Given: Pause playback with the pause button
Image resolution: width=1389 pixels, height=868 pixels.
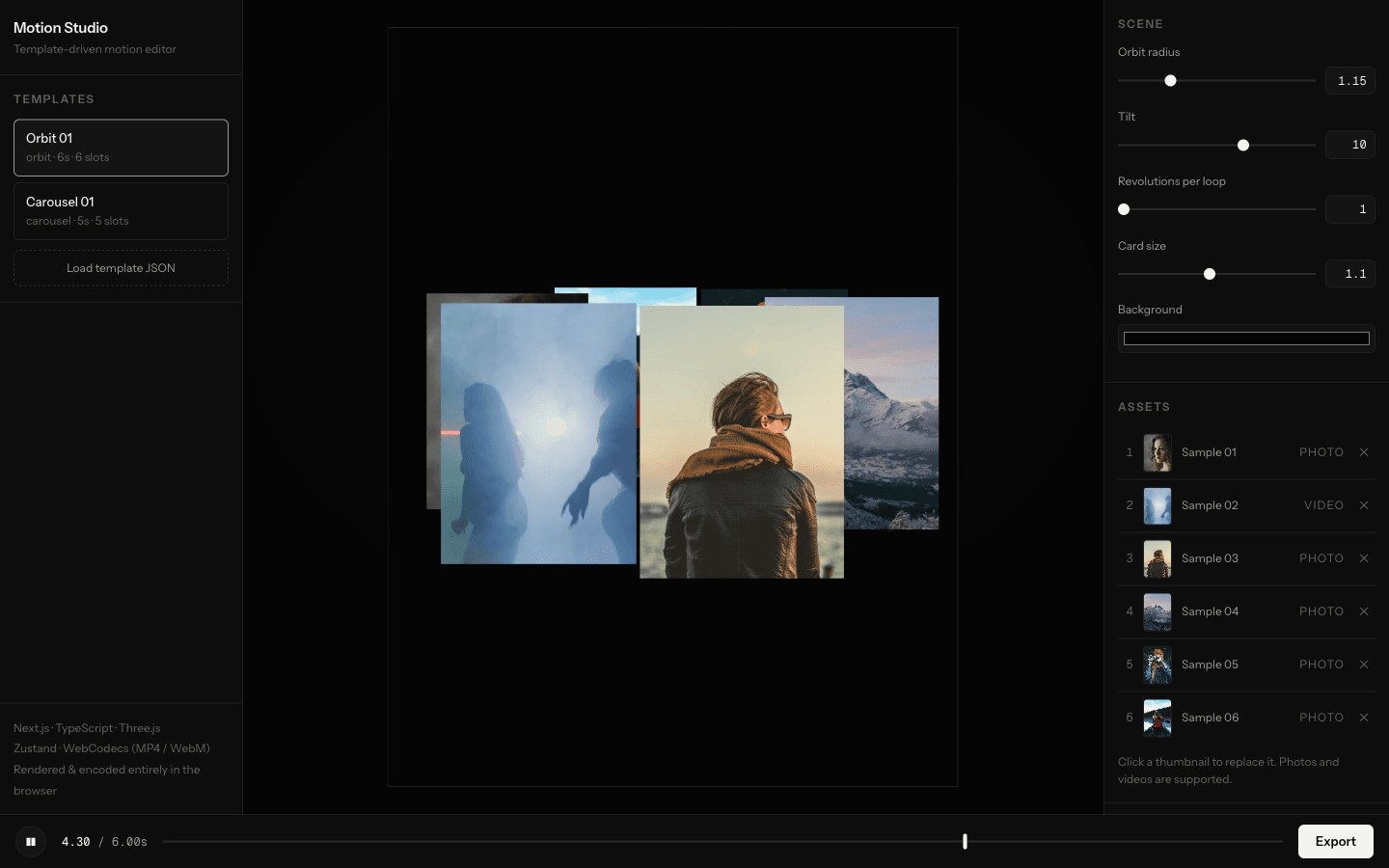Looking at the screenshot, I should pos(31,841).
